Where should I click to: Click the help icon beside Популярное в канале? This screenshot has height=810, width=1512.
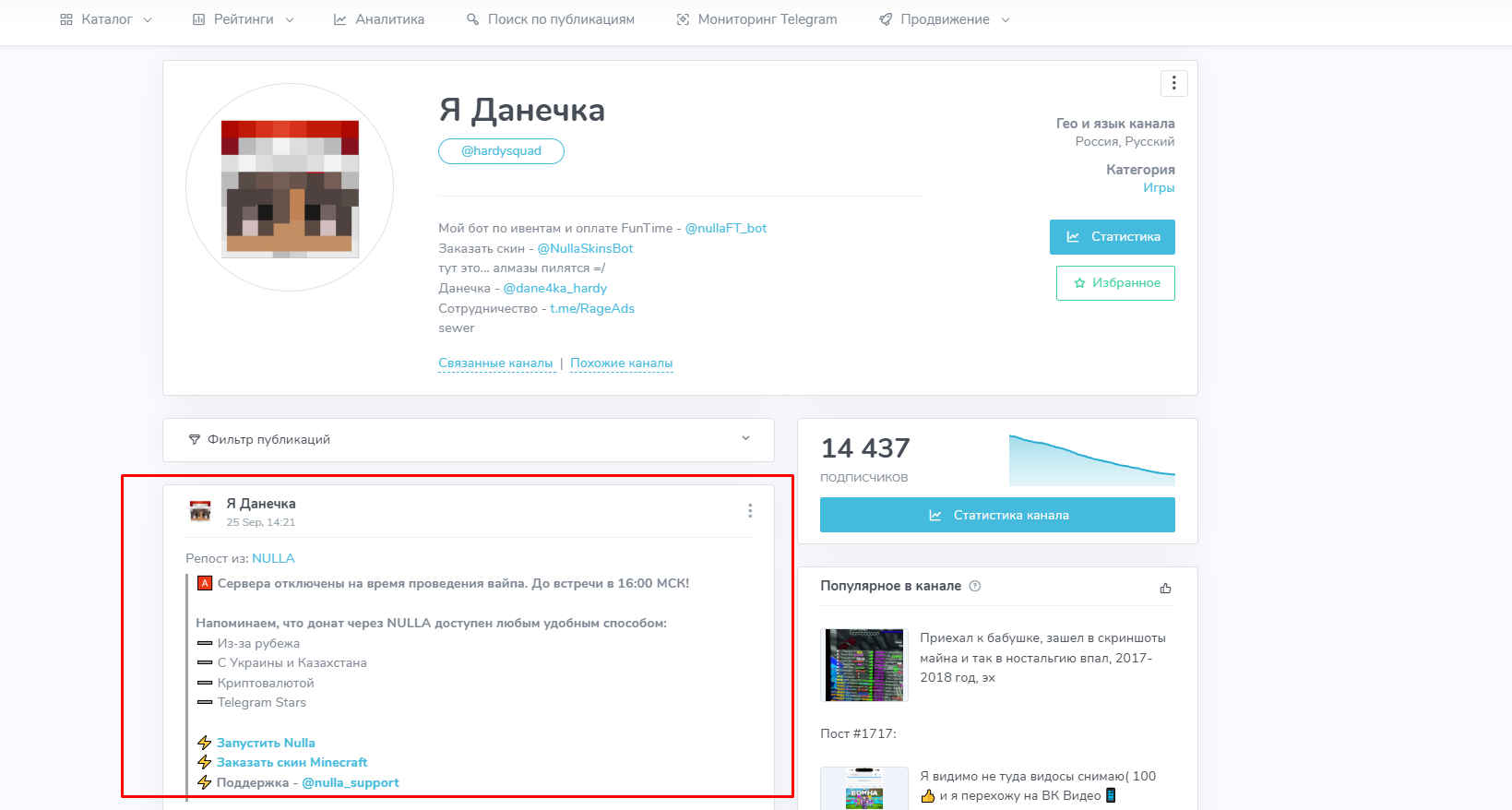[975, 586]
